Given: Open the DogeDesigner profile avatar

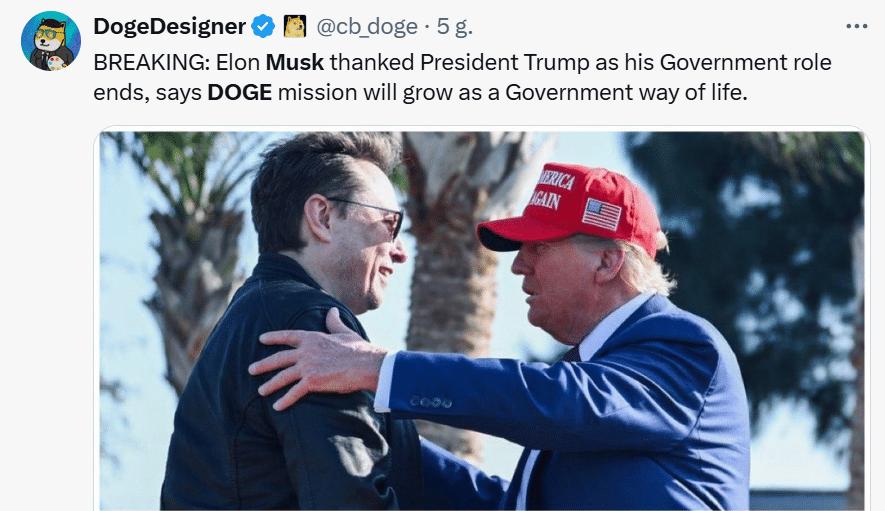Looking at the screenshot, I should click(51, 41).
